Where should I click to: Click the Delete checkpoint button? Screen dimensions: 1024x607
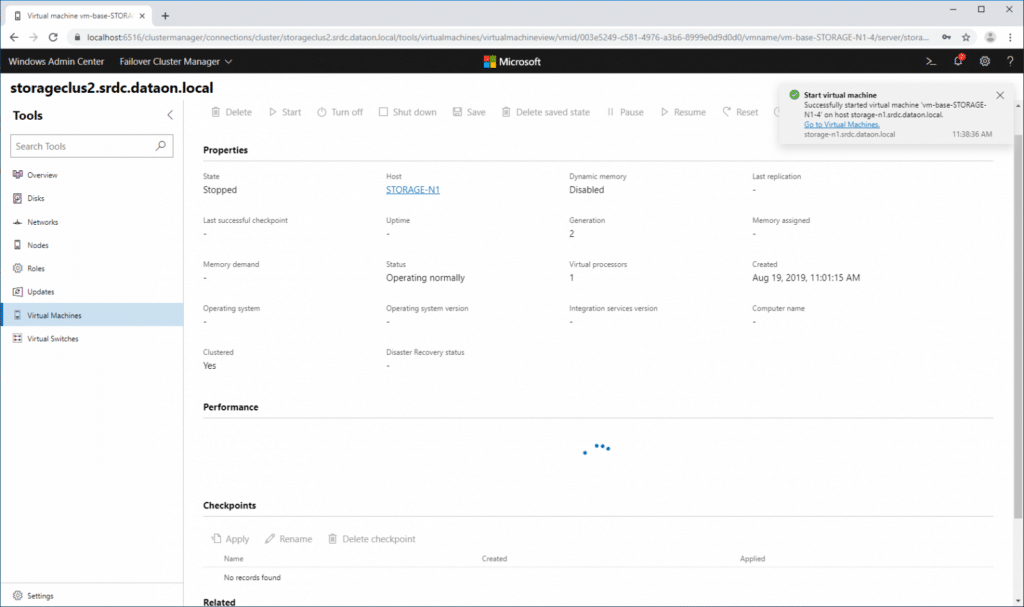click(x=371, y=539)
